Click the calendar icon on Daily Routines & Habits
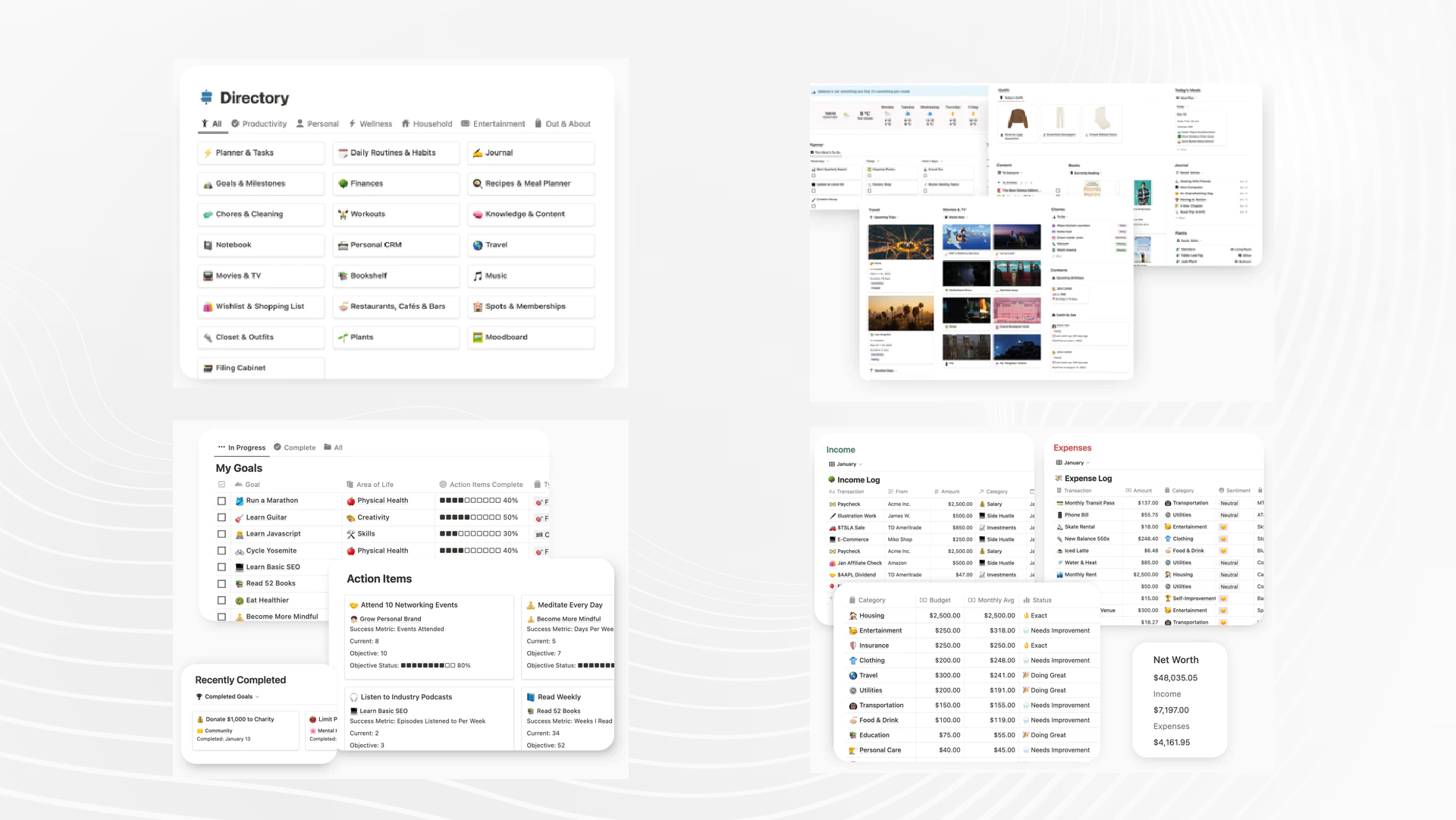Screen dimensions: 1456x820 [343, 153]
